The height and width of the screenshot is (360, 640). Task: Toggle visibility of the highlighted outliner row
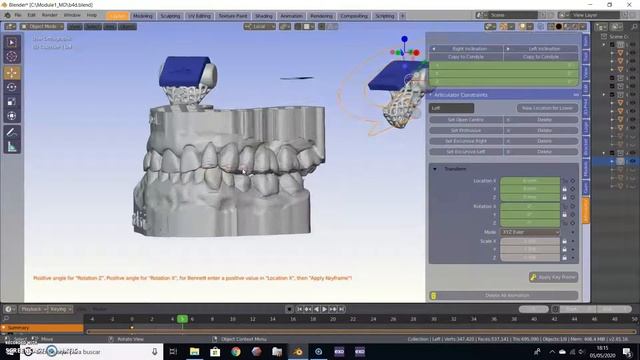coord(633,162)
